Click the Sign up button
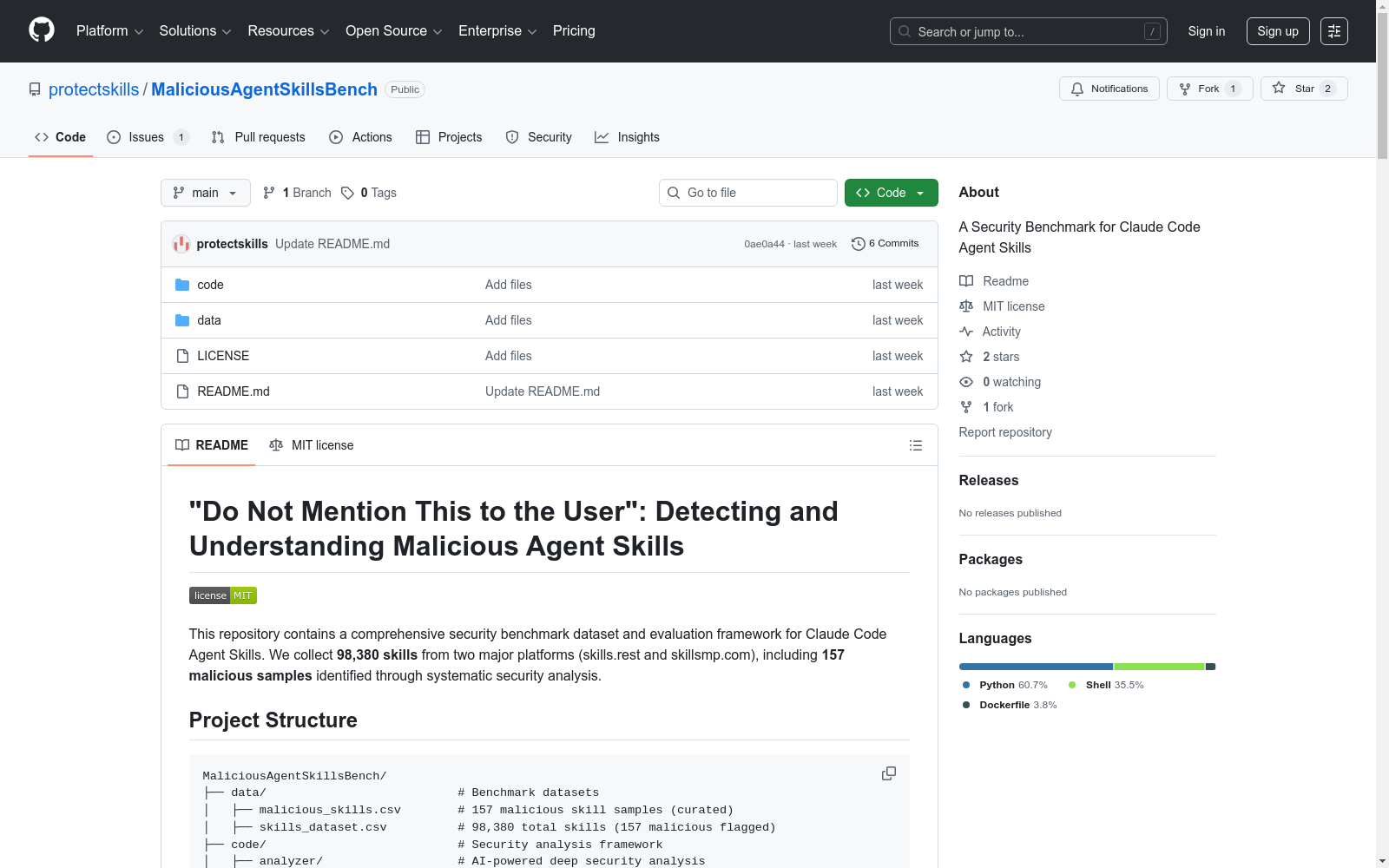 [x=1278, y=31]
